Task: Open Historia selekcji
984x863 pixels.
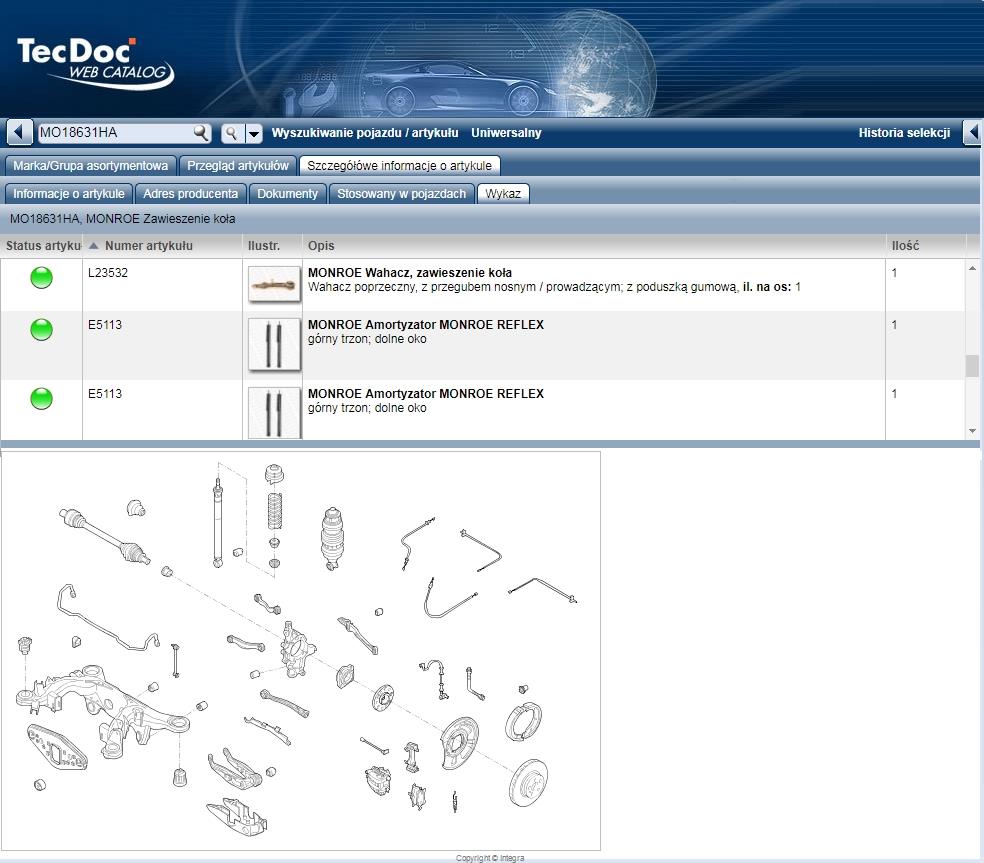Action: pos(904,132)
